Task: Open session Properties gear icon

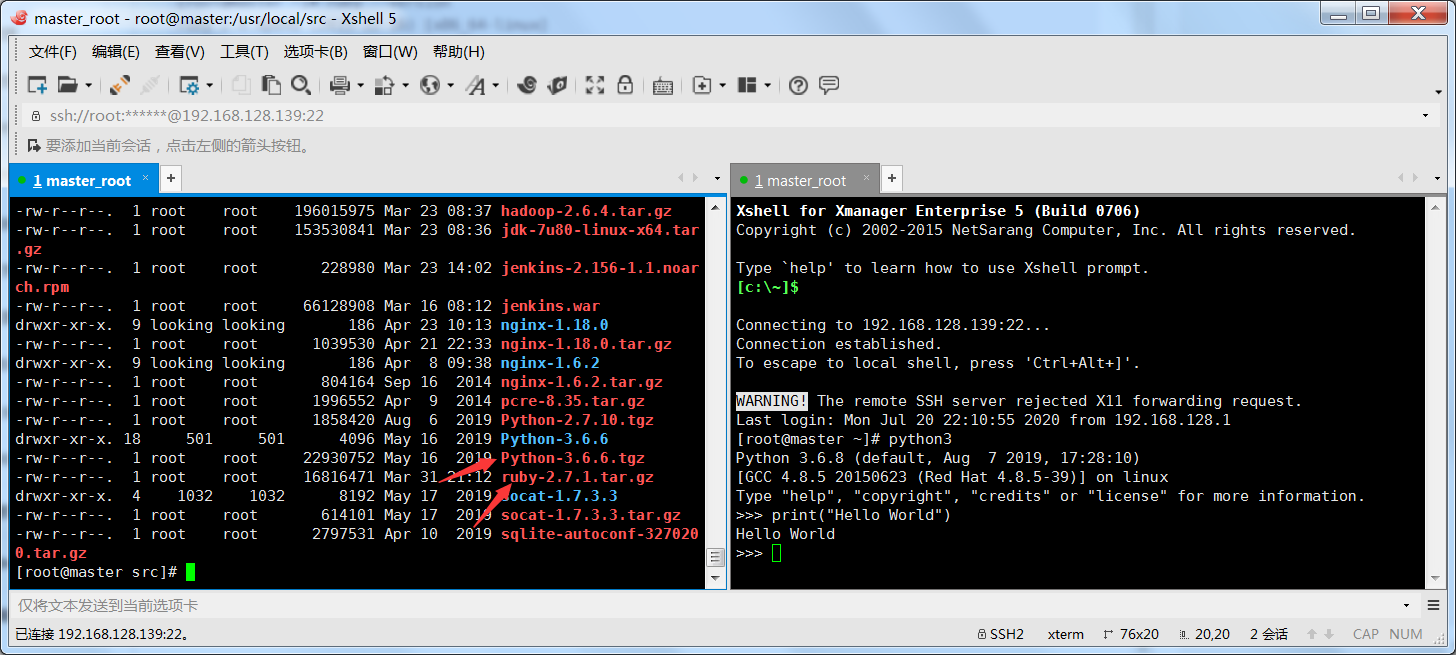Action: point(190,85)
